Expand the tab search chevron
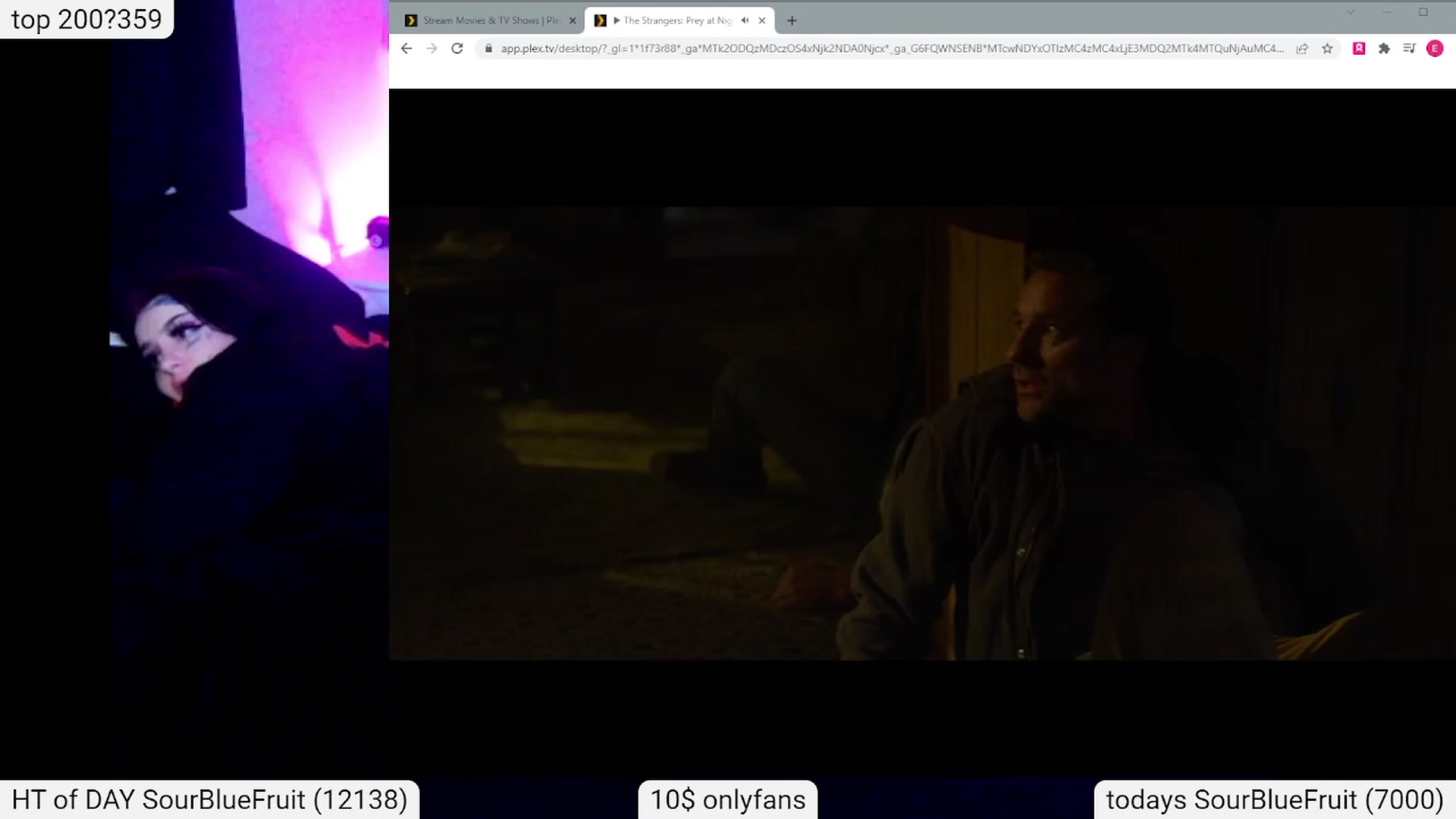This screenshot has width=1456, height=819. click(1350, 12)
